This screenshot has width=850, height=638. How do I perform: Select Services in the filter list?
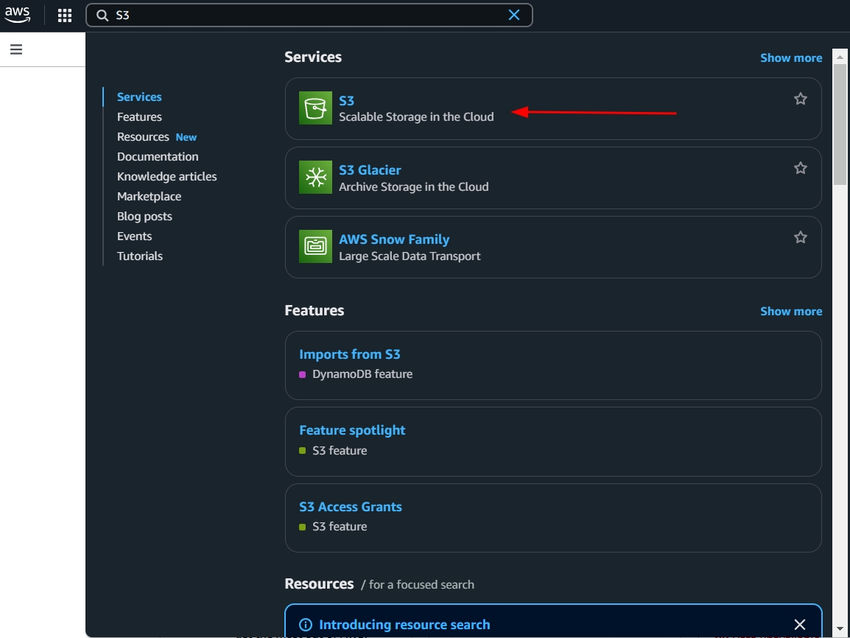[139, 97]
